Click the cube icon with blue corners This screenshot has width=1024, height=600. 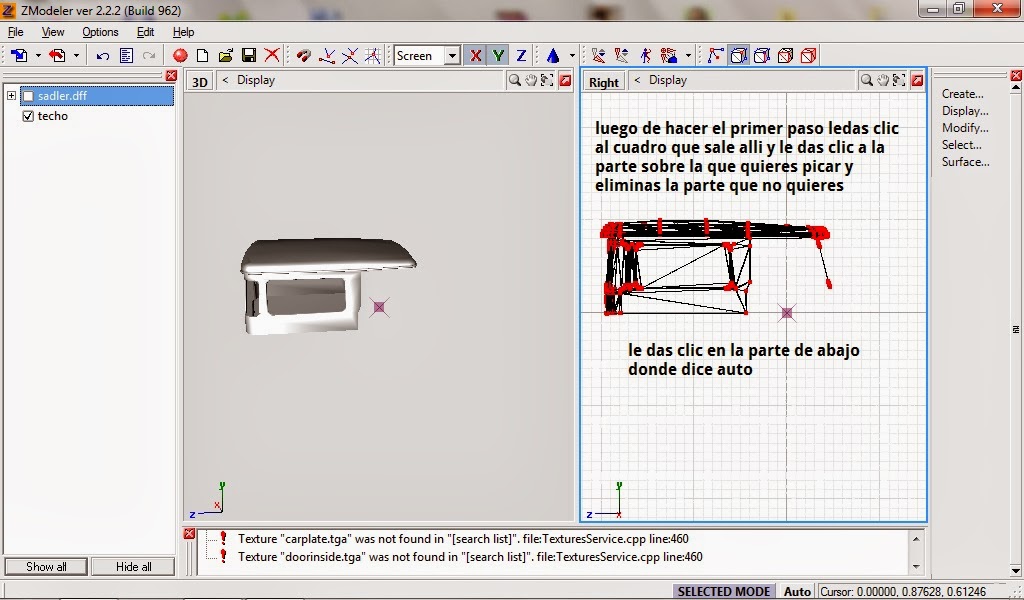coord(761,55)
